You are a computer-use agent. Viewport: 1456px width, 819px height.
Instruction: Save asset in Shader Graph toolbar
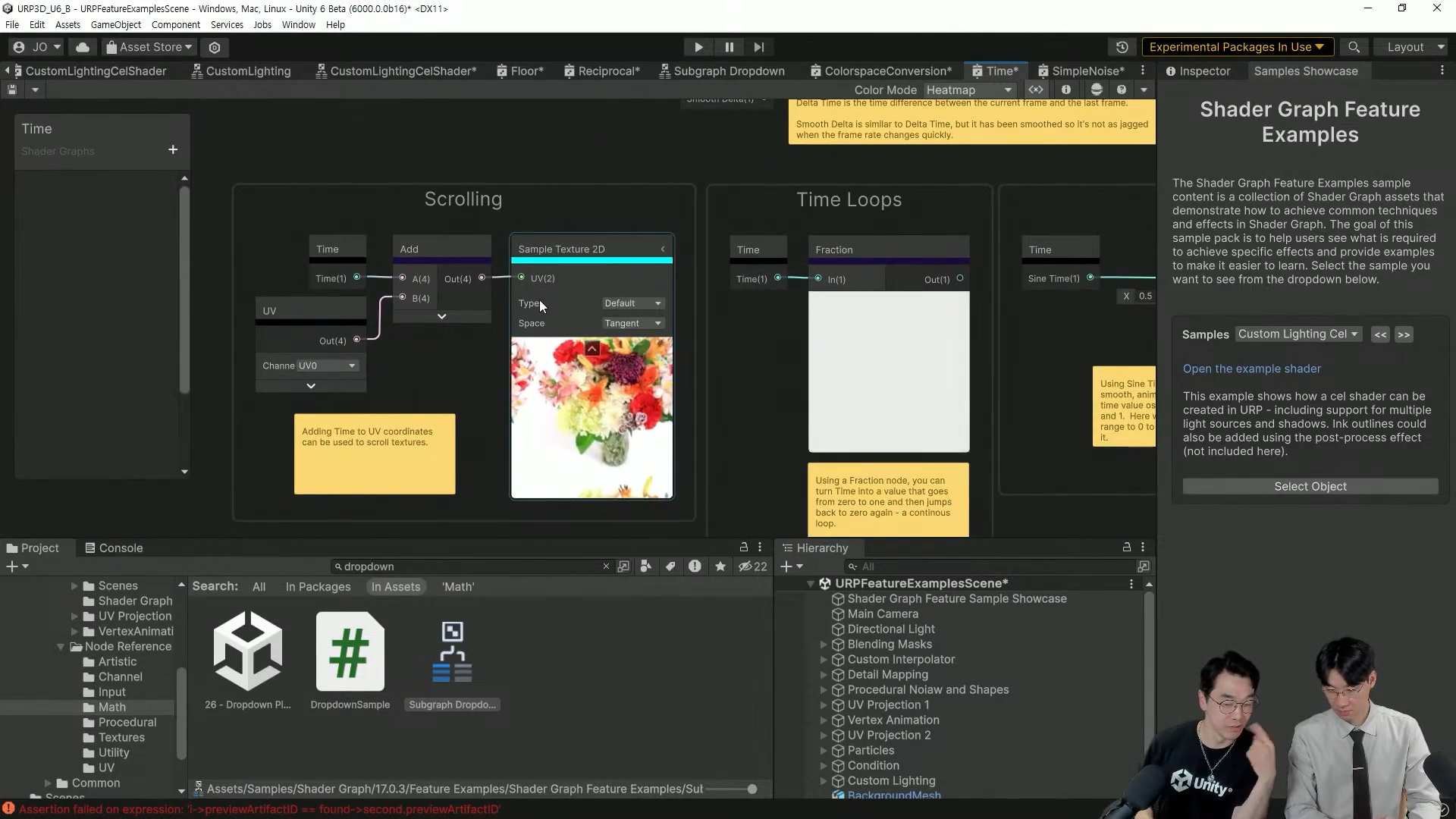click(x=12, y=89)
